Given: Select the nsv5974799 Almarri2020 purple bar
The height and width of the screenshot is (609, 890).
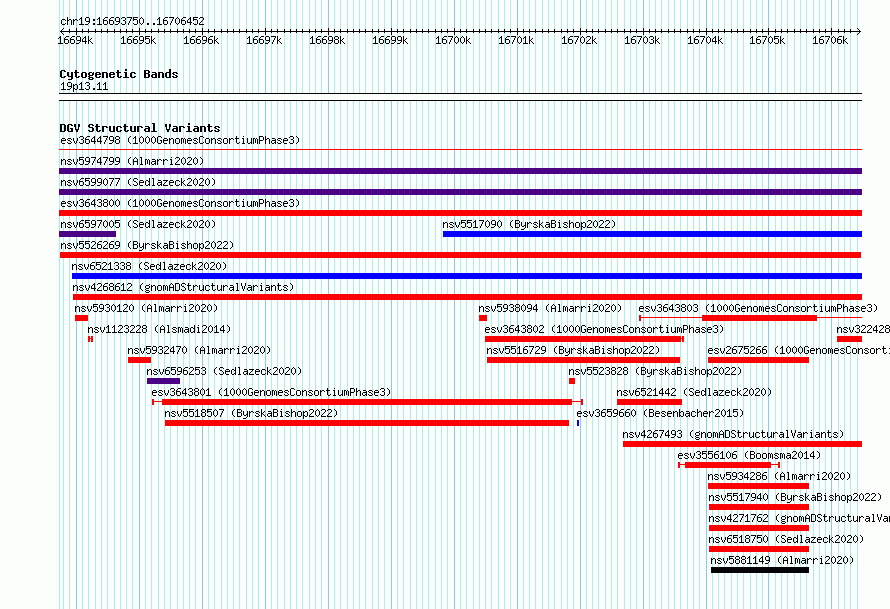Looking at the screenshot, I should coord(460,171).
